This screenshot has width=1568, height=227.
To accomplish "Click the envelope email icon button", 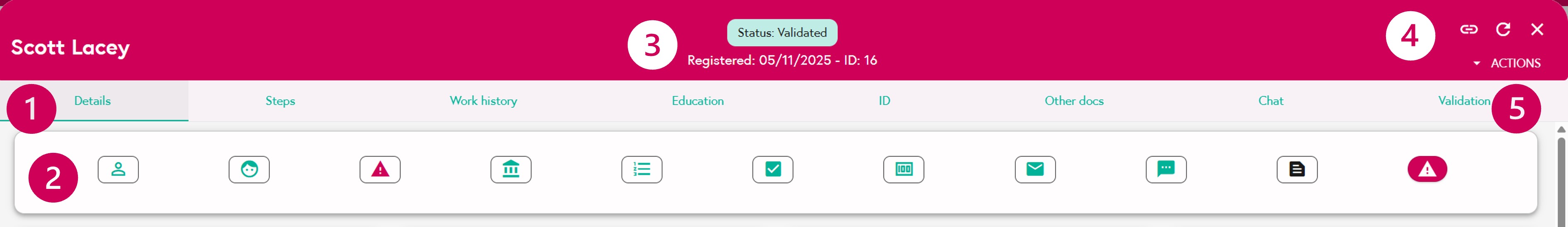I will pos(1035,169).
